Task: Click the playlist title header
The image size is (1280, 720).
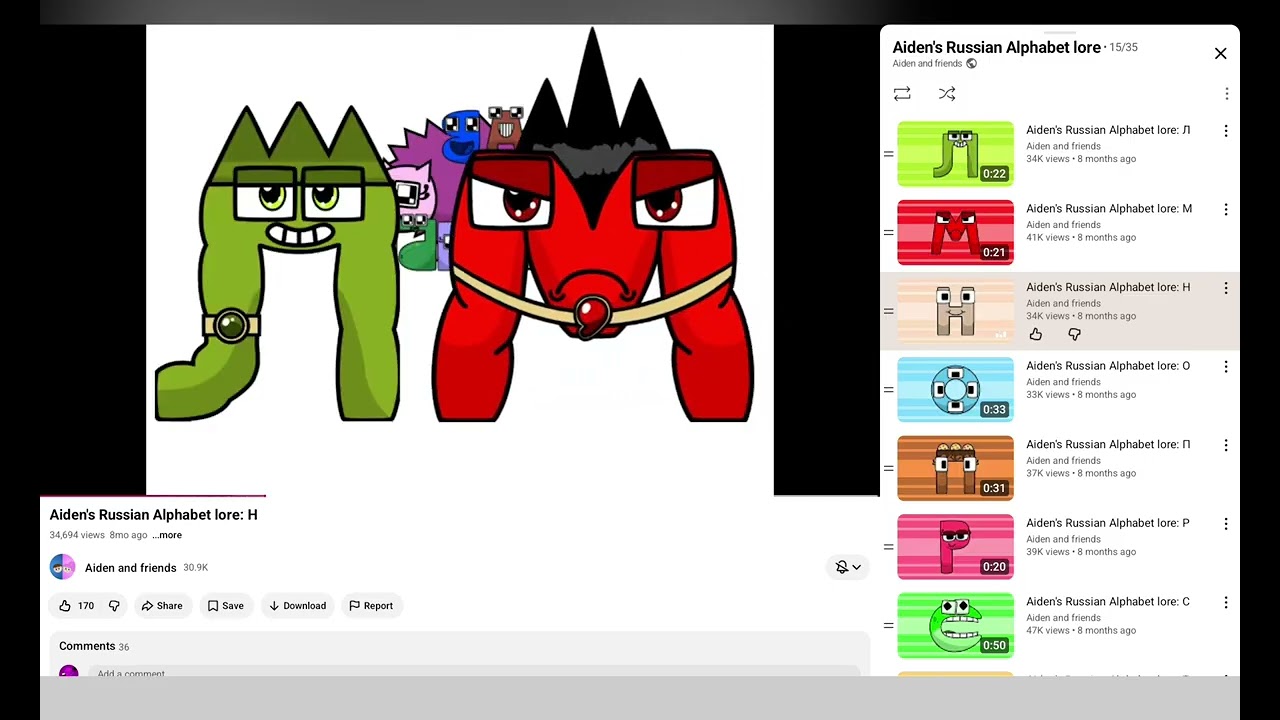Action: click(x=997, y=47)
